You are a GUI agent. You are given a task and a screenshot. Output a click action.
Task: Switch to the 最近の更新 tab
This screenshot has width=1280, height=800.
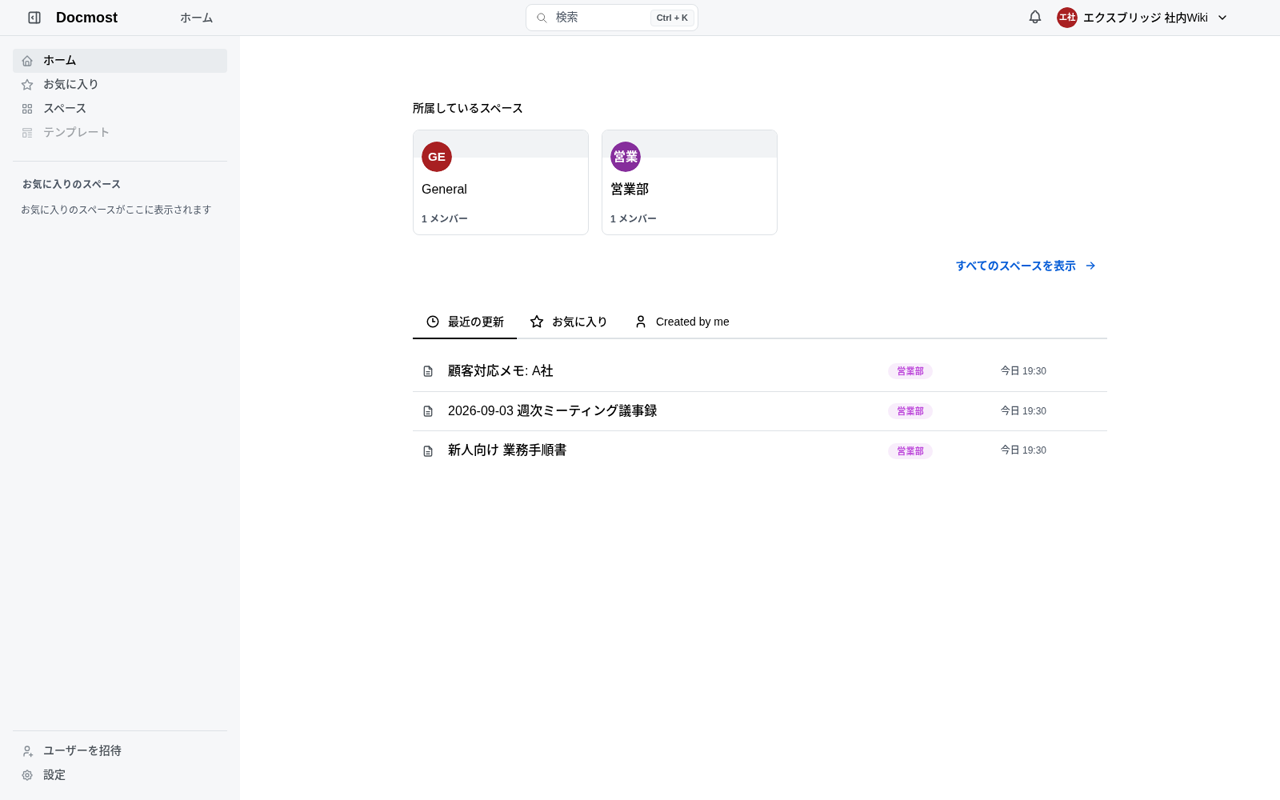465,322
